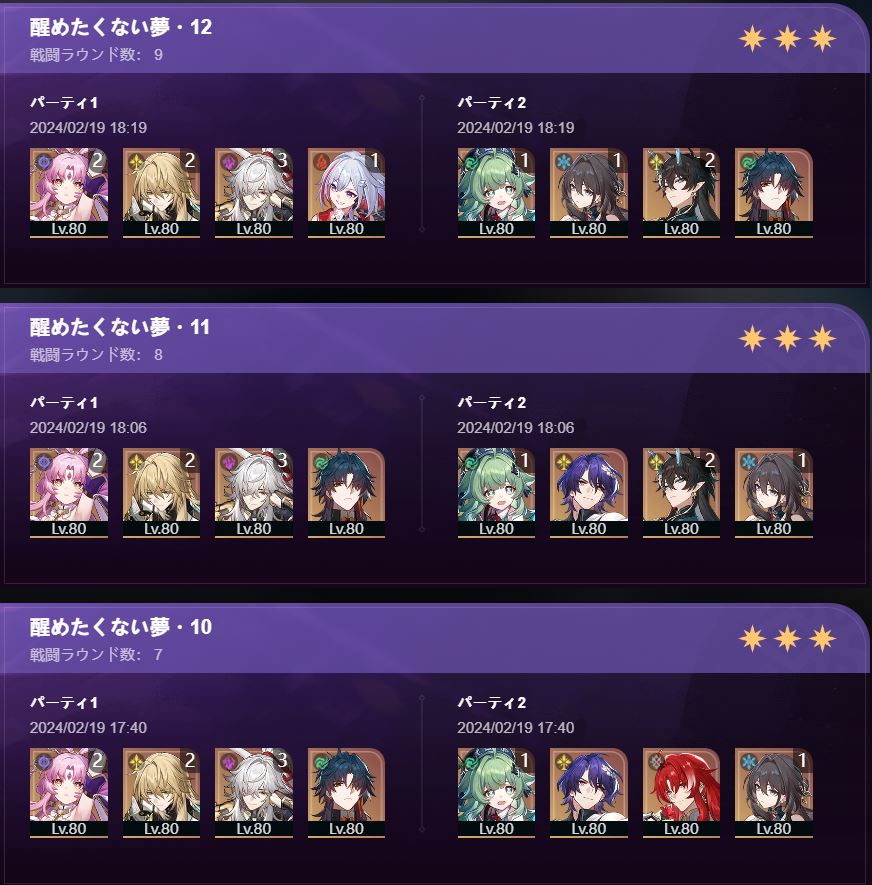The height and width of the screenshot is (885, 872).
Task: Click the three-star rating of stage 10
Action: coord(787,638)
